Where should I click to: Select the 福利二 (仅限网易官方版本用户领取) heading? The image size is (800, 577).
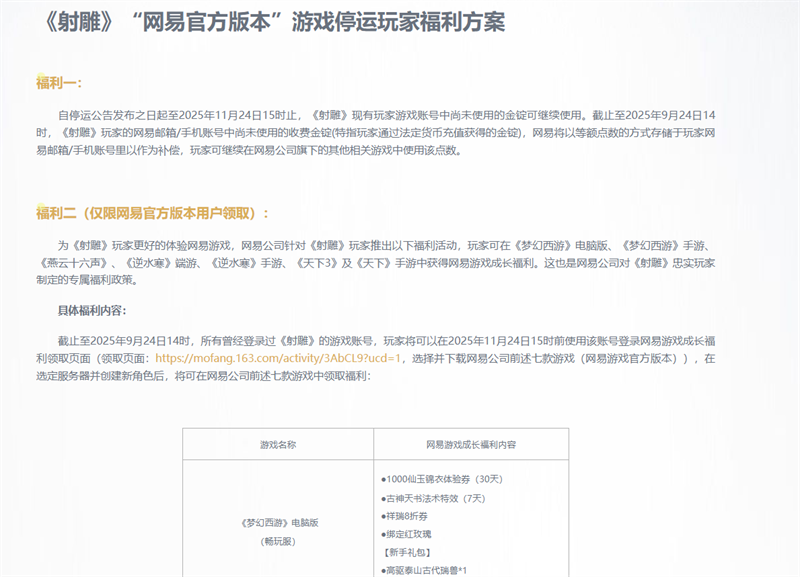[x=152, y=212]
